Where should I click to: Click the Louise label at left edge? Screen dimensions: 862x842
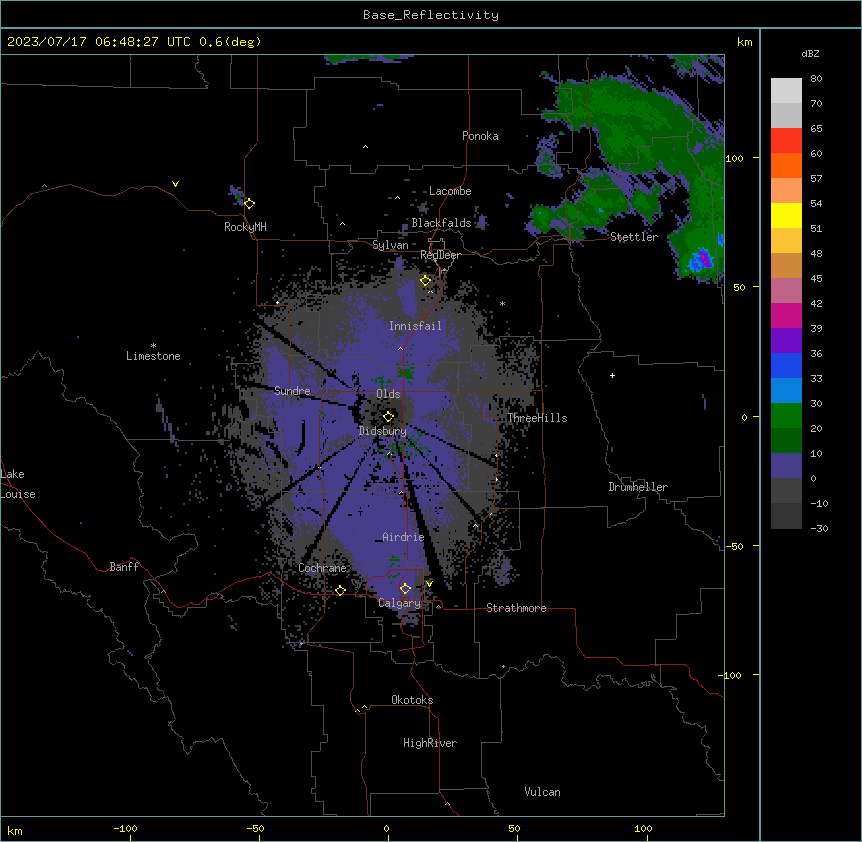(18, 494)
